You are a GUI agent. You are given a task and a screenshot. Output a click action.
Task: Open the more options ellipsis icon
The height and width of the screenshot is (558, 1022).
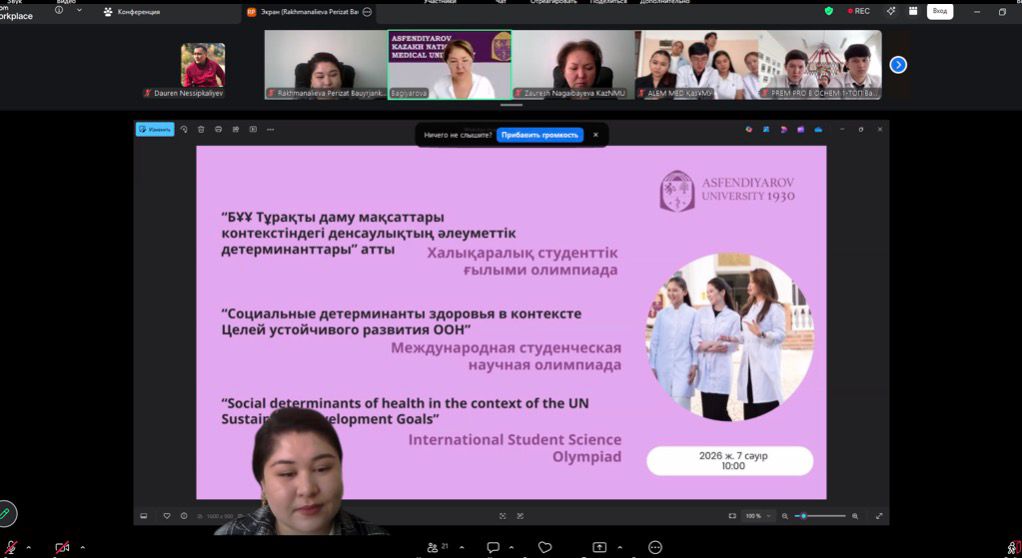point(655,547)
